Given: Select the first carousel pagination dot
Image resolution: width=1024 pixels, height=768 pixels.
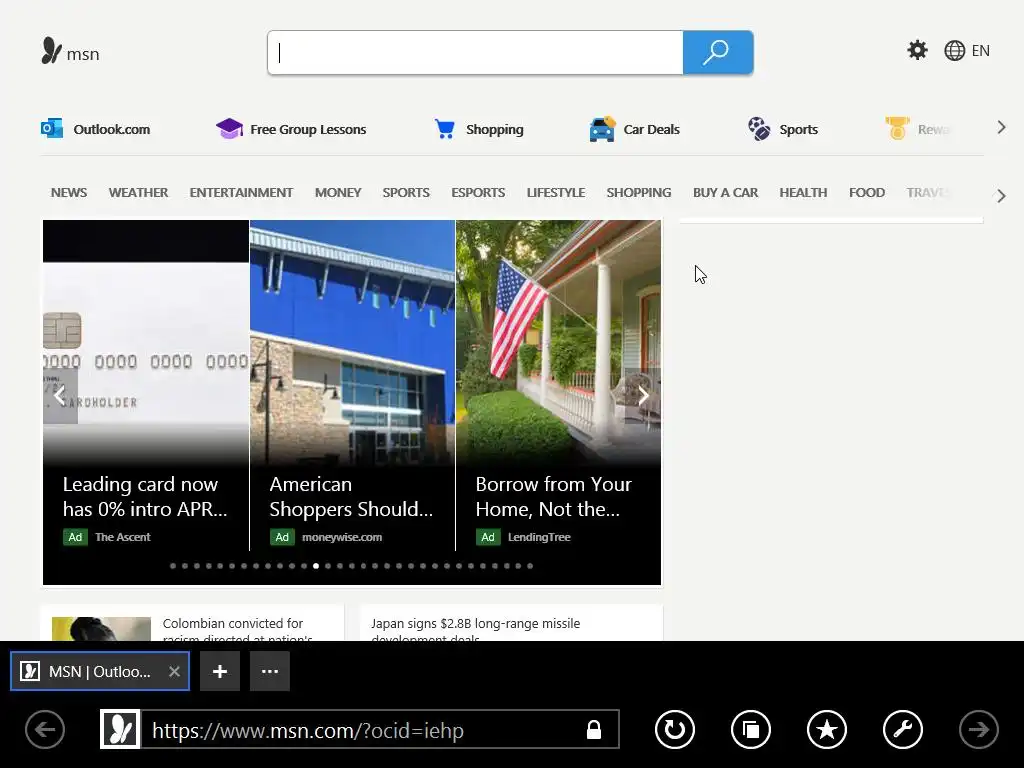Looking at the screenshot, I should (173, 566).
